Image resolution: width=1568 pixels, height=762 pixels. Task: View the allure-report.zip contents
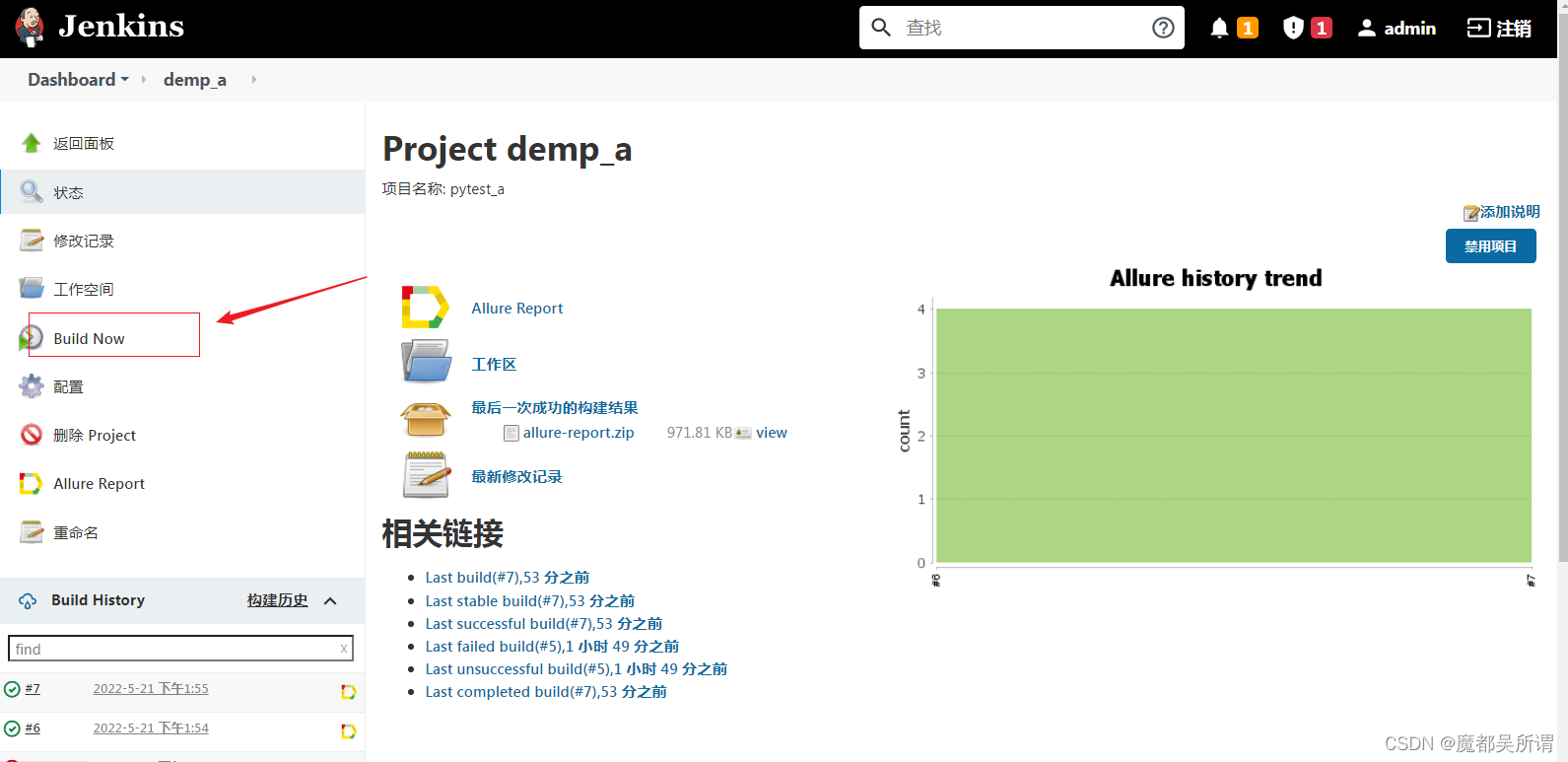click(772, 433)
